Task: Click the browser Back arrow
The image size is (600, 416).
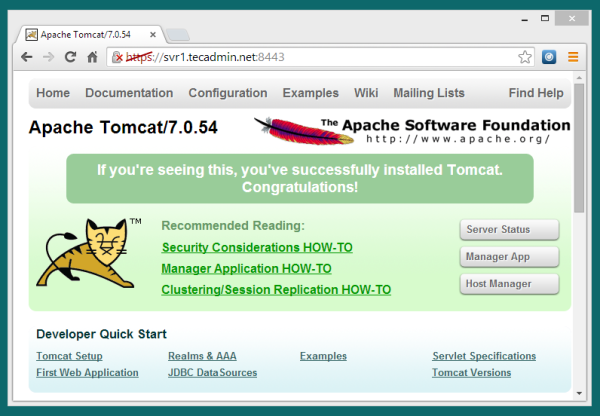Action: (x=27, y=57)
